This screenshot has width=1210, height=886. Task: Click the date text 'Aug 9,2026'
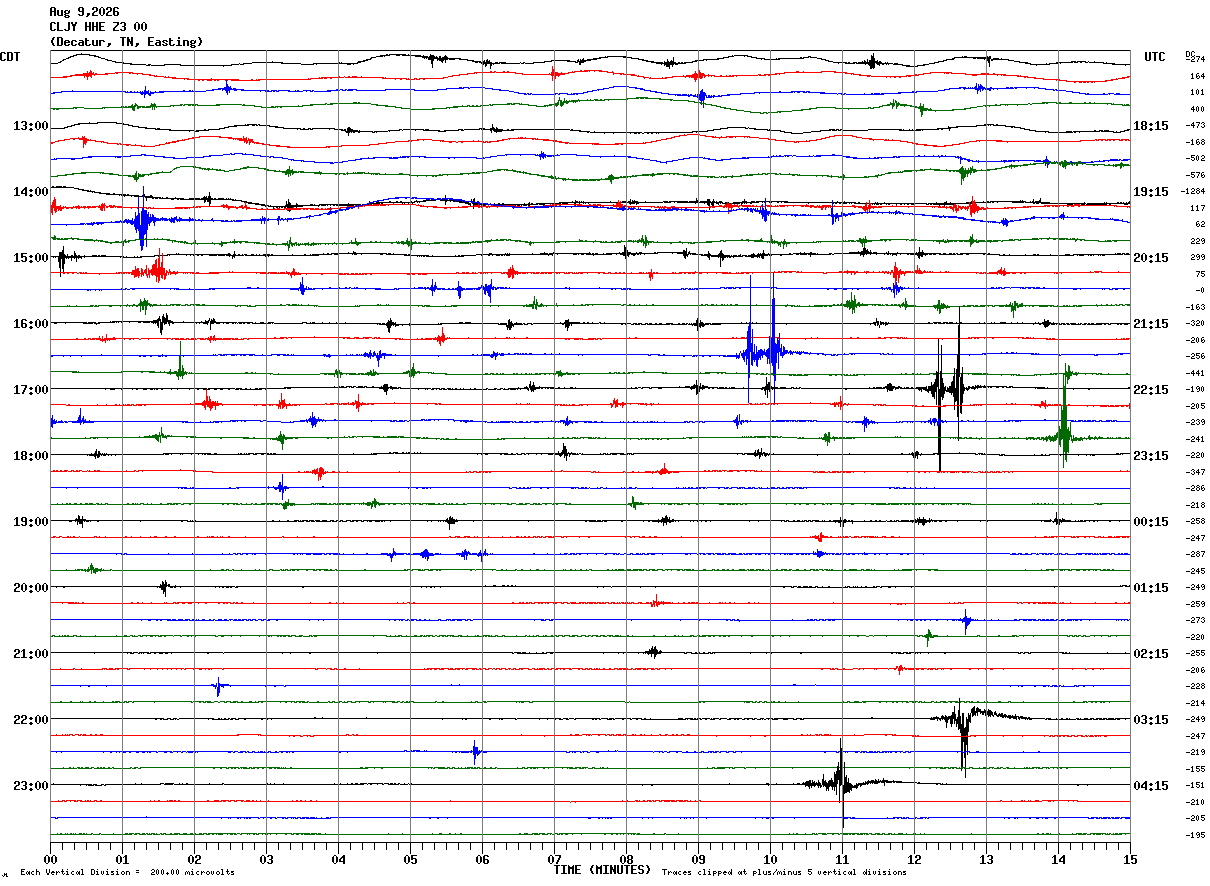pyautogui.click(x=84, y=12)
